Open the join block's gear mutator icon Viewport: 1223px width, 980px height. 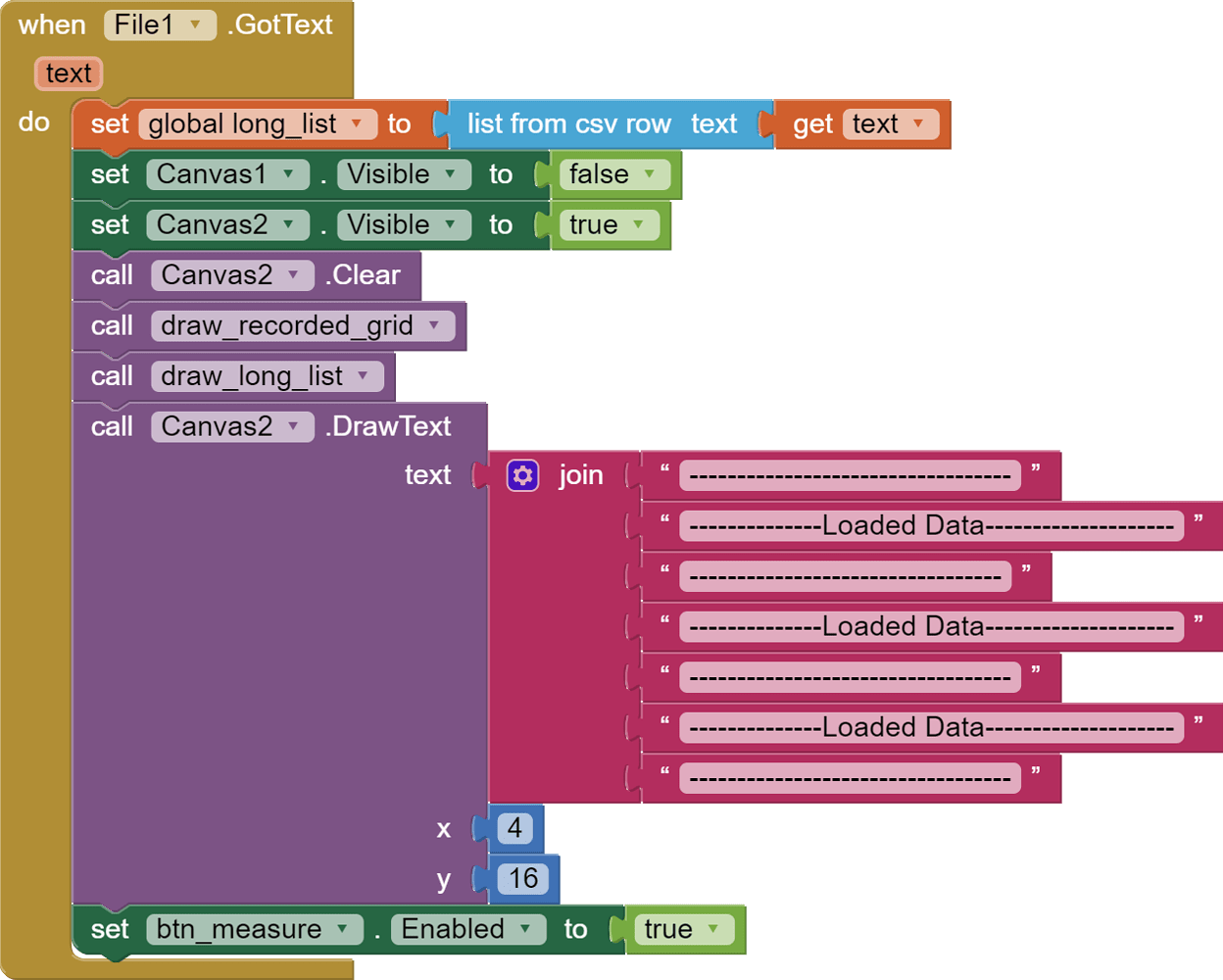(522, 475)
